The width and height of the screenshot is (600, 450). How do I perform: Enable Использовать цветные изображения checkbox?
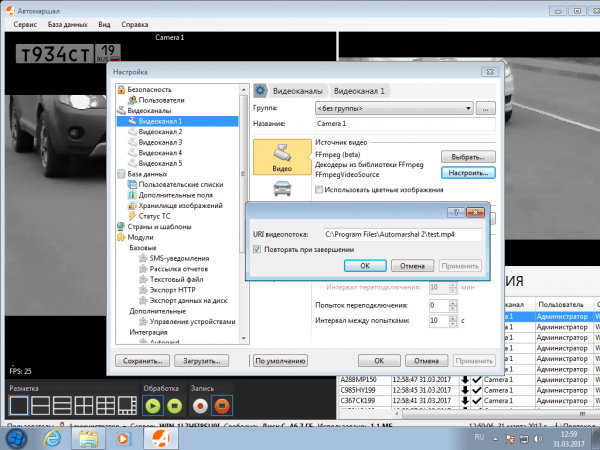click(x=319, y=189)
